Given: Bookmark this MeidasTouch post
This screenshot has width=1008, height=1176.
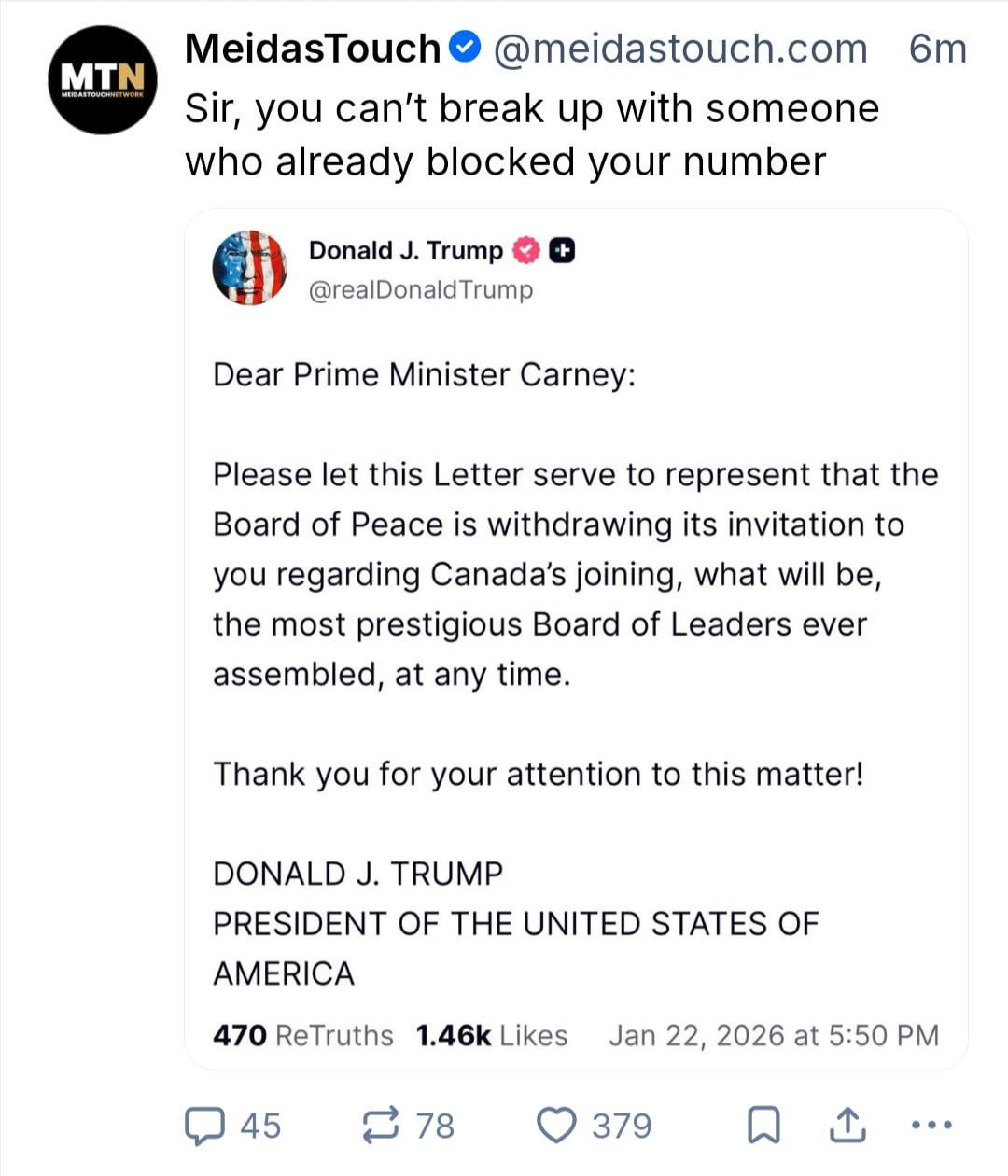Looking at the screenshot, I should [763, 1125].
